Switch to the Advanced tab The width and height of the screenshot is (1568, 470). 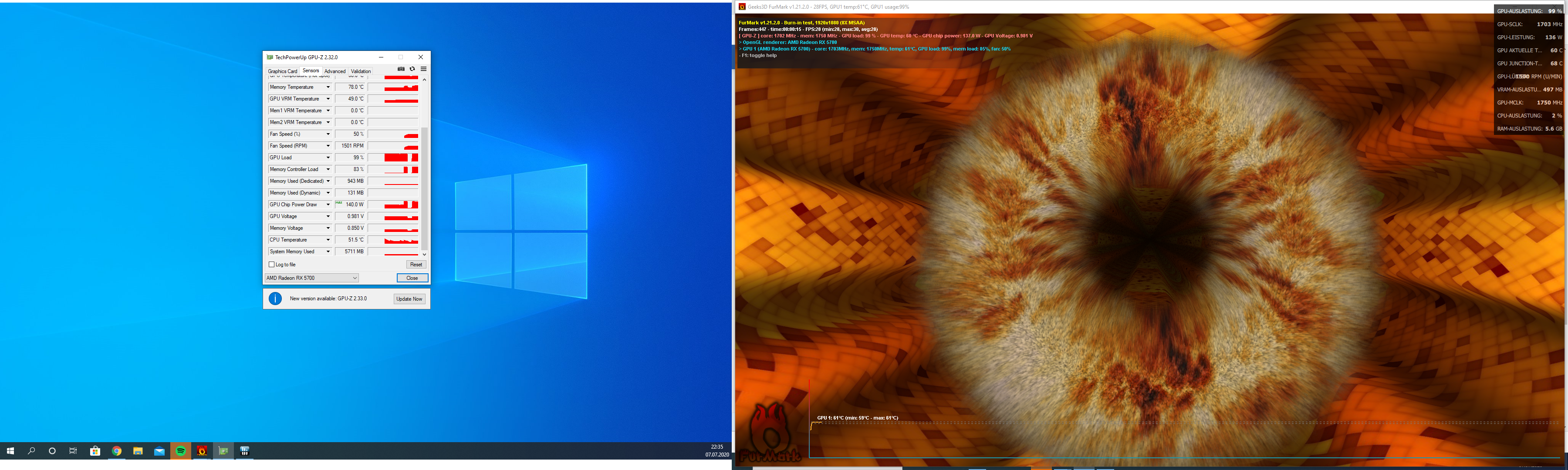coord(335,71)
